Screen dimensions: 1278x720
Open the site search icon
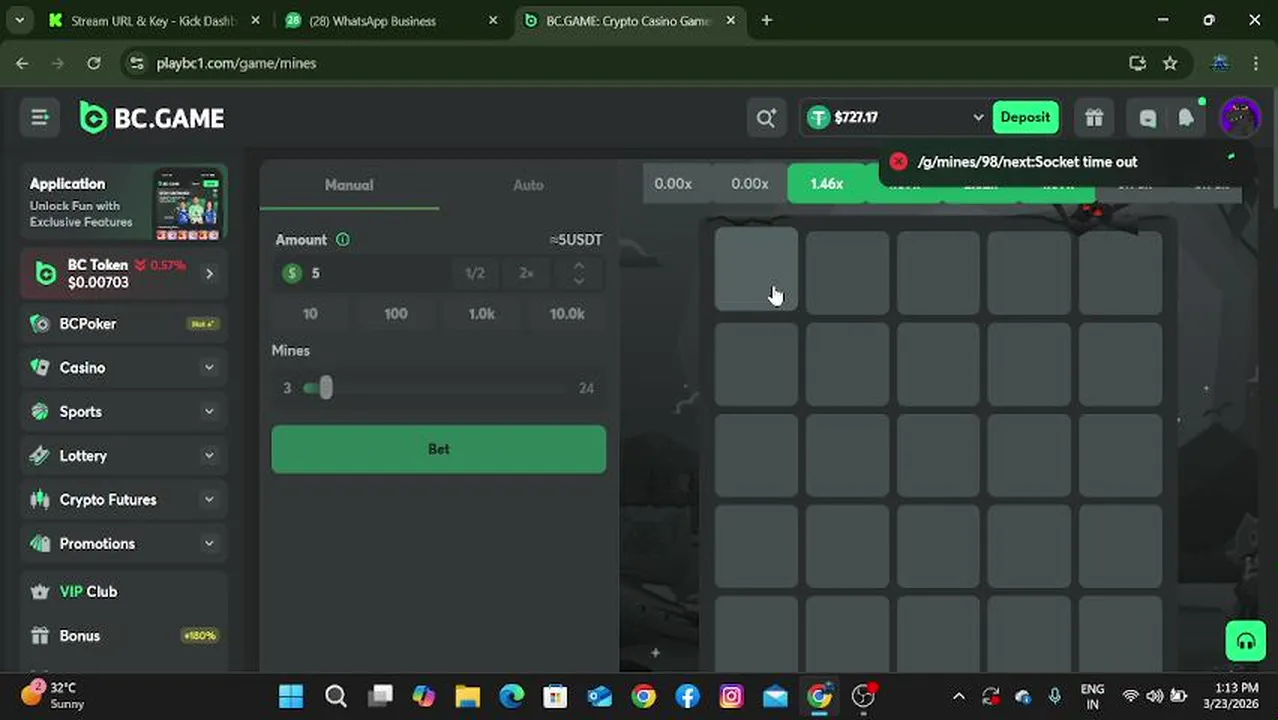[766, 118]
